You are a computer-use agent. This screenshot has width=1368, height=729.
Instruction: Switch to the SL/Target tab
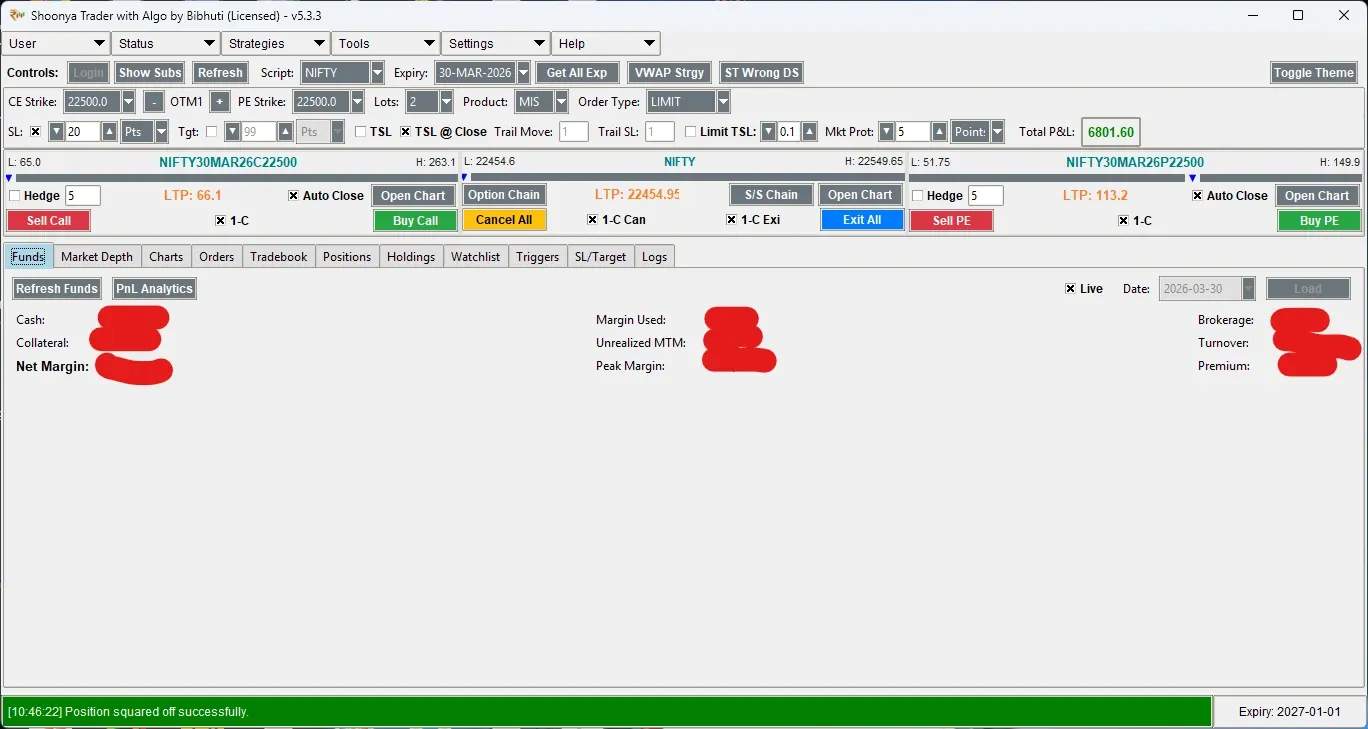click(601, 257)
